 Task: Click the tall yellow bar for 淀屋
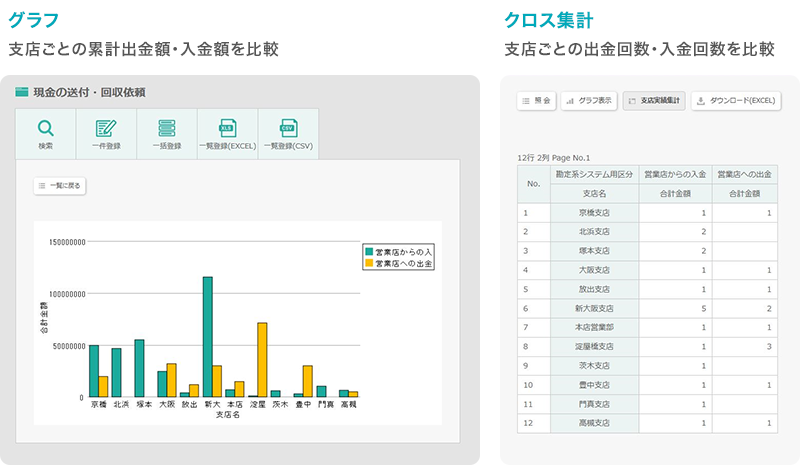click(262, 359)
